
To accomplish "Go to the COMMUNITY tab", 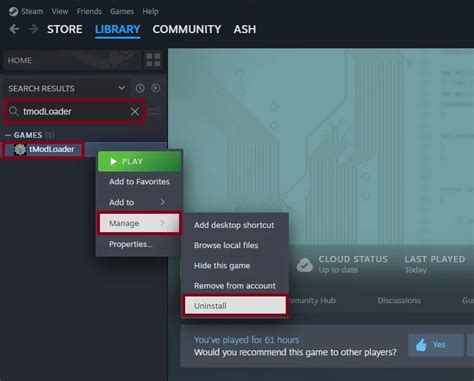I will tap(187, 29).
